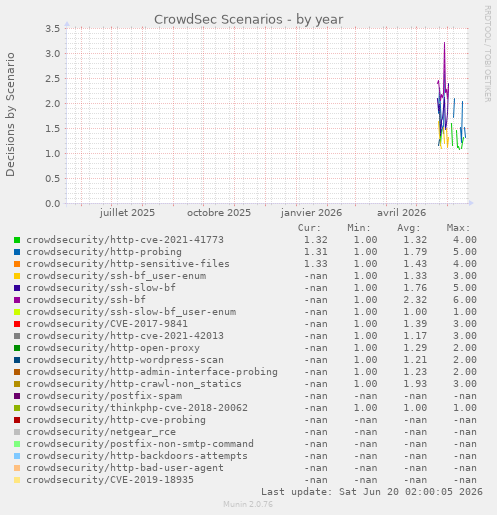Click the 'crowdsecurity/http-cve-2021-41773' legend label

coord(125,240)
